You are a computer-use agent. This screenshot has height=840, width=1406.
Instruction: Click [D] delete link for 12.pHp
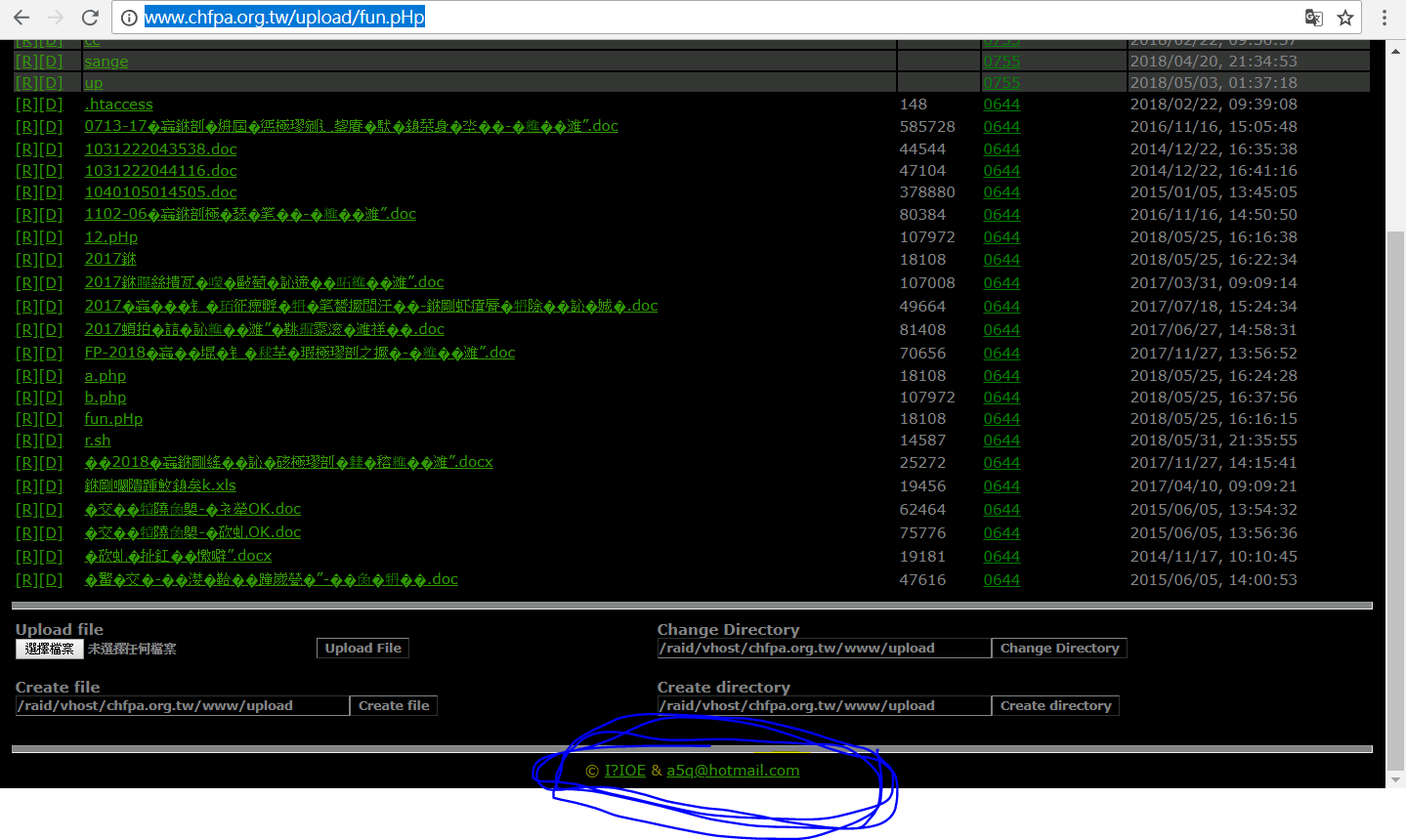[51, 237]
